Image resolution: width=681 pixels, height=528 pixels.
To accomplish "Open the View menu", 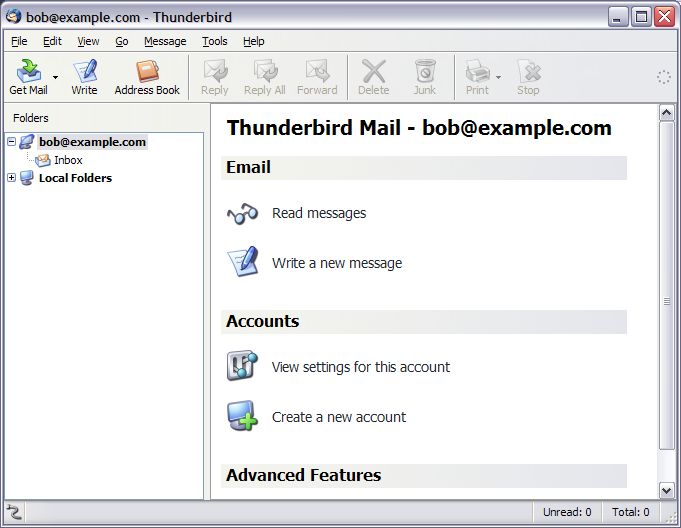I will pos(88,41).
